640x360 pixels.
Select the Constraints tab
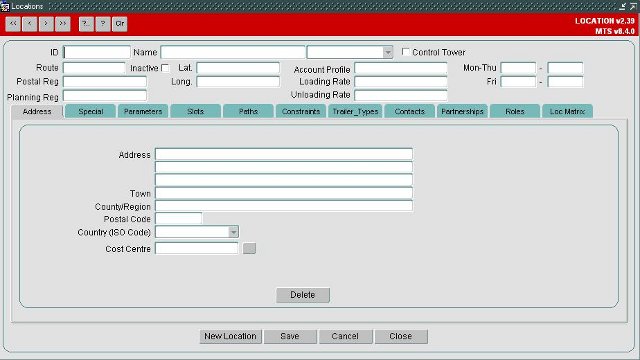(x=301, y=111)
